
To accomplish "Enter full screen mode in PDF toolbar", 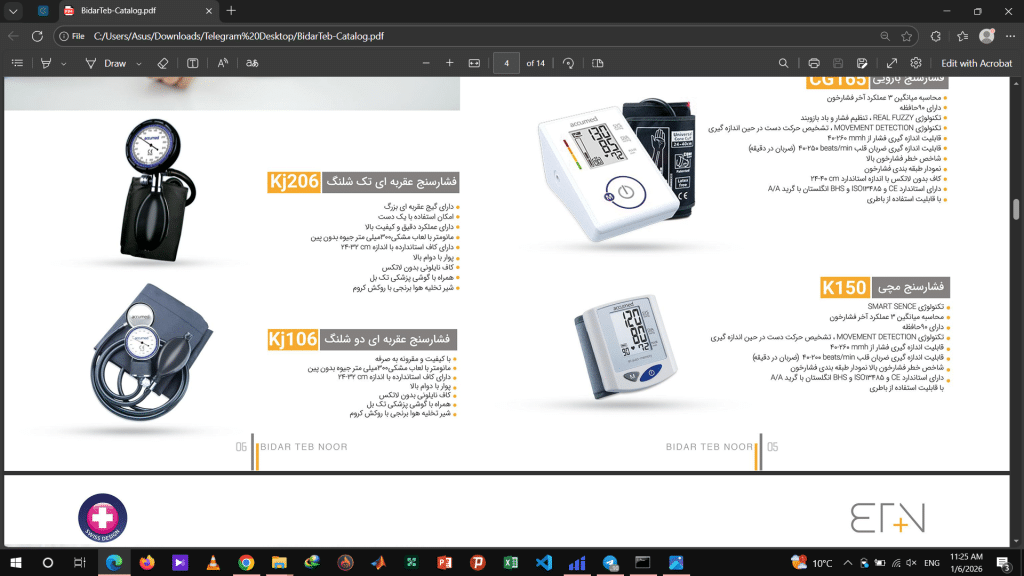I will coord(891,63).
